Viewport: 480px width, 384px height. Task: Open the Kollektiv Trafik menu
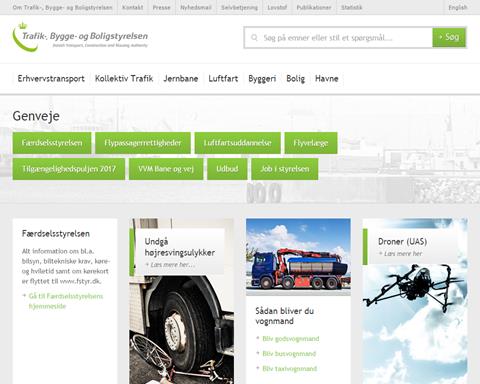124,79
